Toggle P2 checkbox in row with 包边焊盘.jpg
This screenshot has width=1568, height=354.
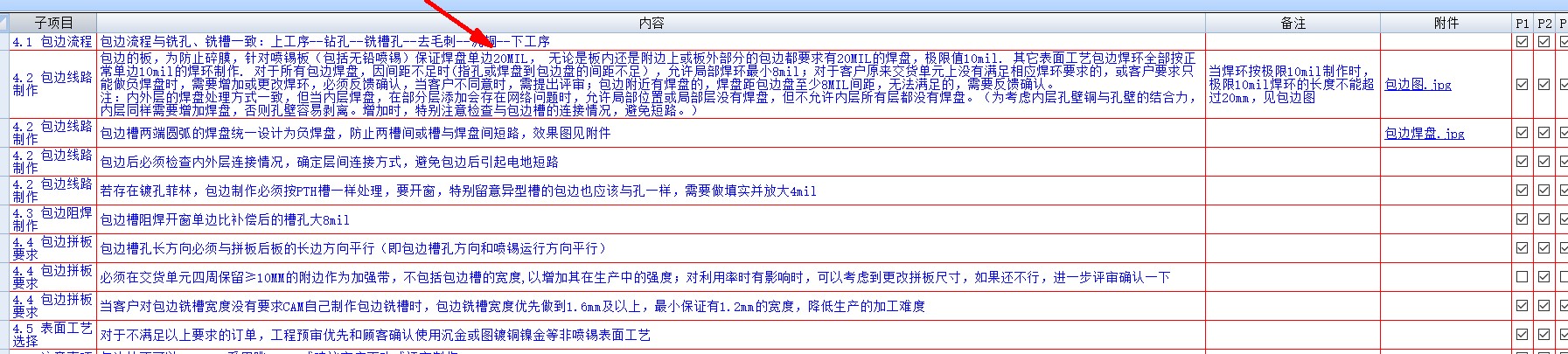[1544, 133]
